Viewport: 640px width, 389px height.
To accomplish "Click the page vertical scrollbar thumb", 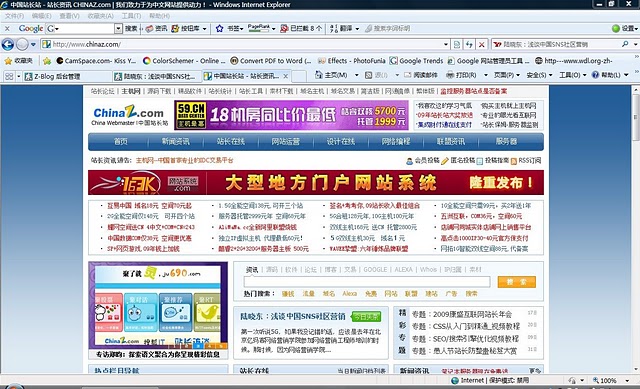I will click(636, 118).
